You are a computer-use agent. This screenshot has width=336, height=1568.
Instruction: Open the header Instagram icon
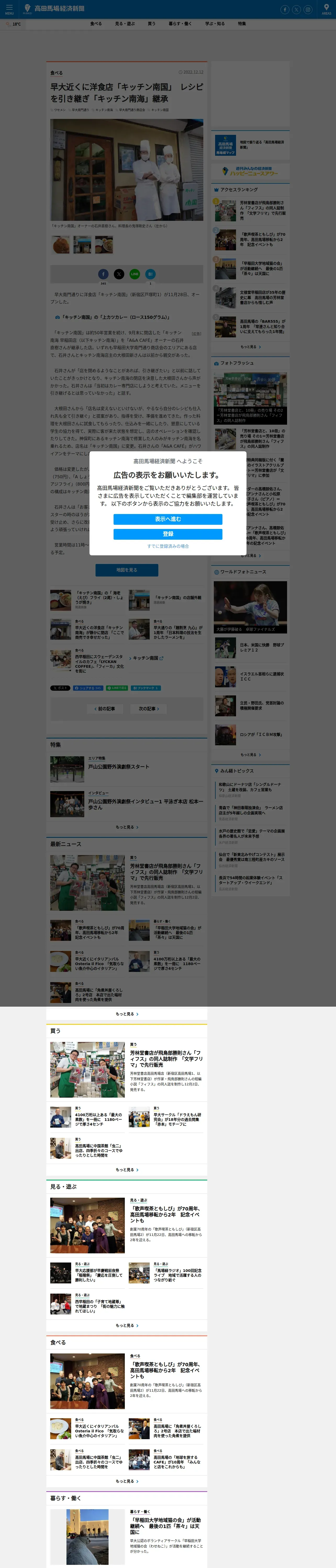point(308,9)
